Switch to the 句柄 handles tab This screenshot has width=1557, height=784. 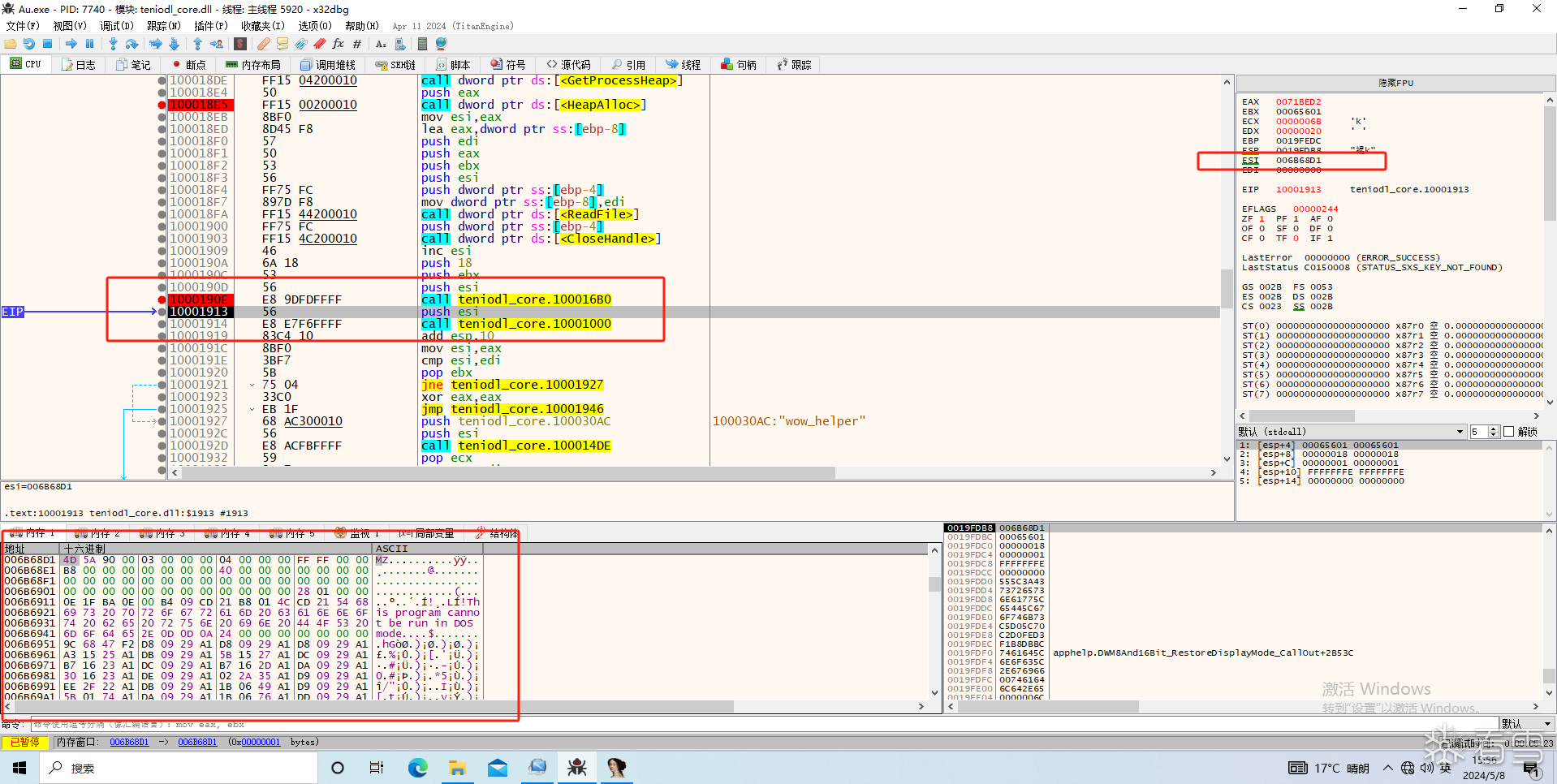[739, 65]
